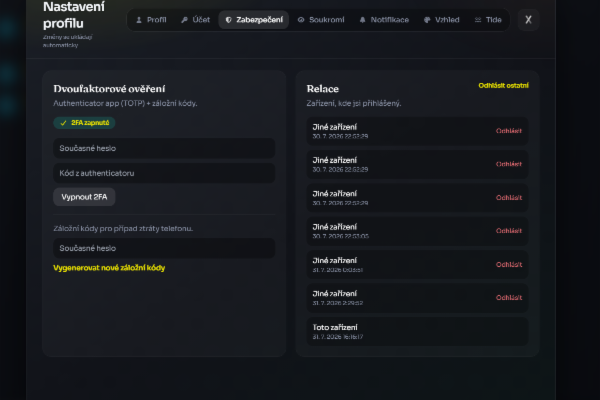Click the Vypnout 2FA button
Screen dimensions: 600x400
84,197
